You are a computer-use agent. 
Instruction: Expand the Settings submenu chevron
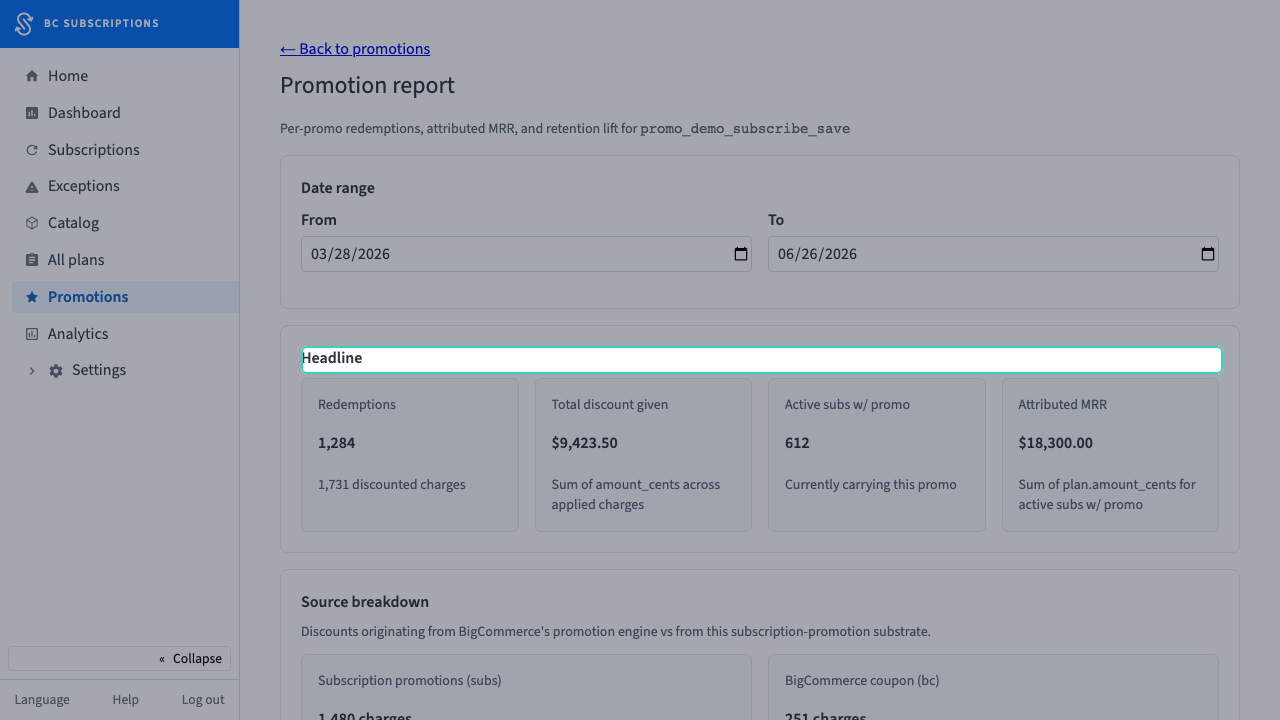(x=32, y=371)
